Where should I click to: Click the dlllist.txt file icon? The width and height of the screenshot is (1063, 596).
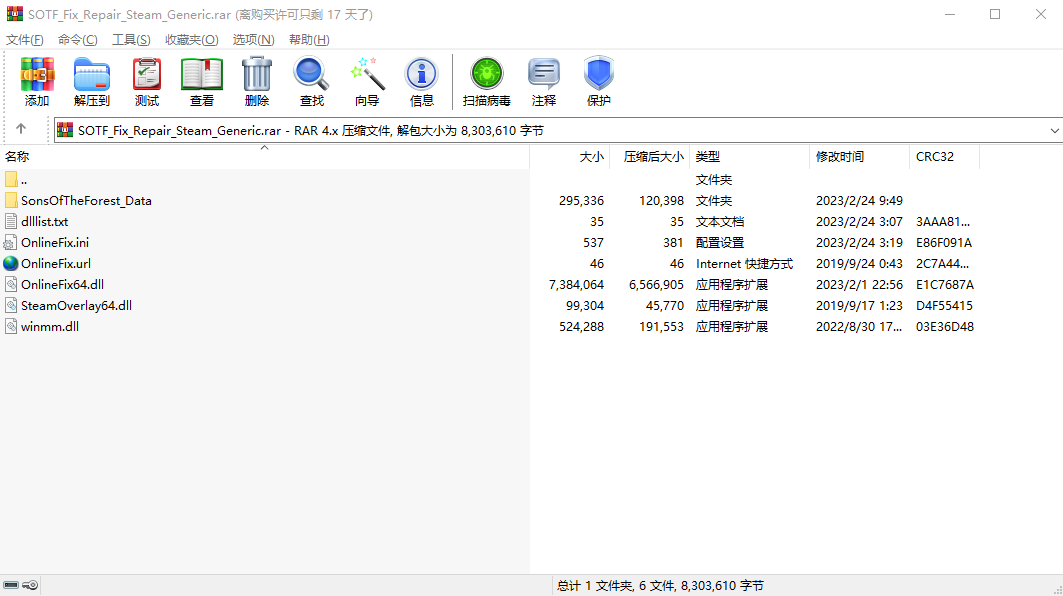click(11, 221)
